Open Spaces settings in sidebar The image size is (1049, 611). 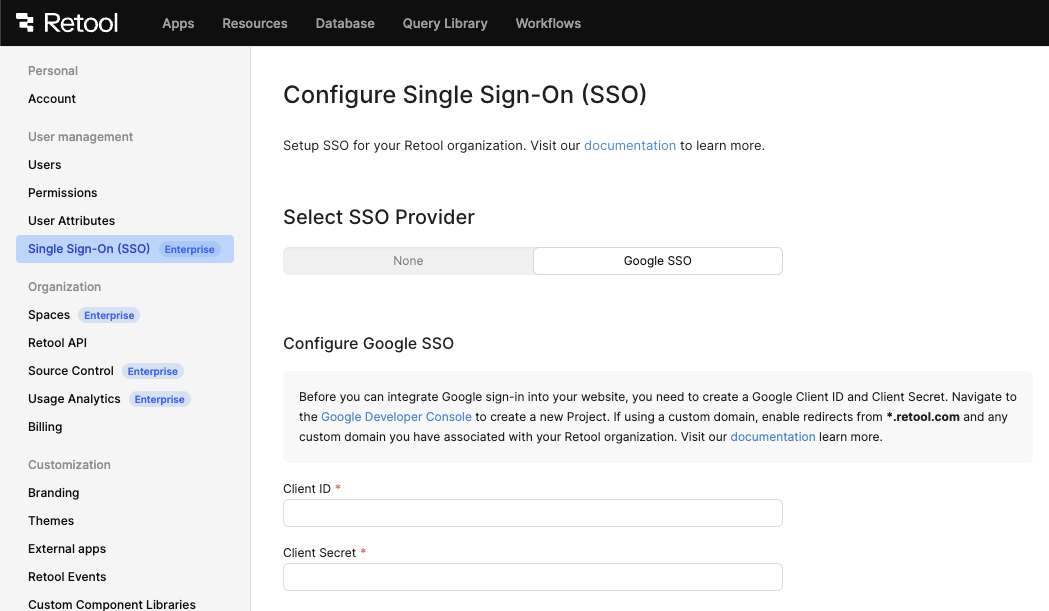pos(49,315)
